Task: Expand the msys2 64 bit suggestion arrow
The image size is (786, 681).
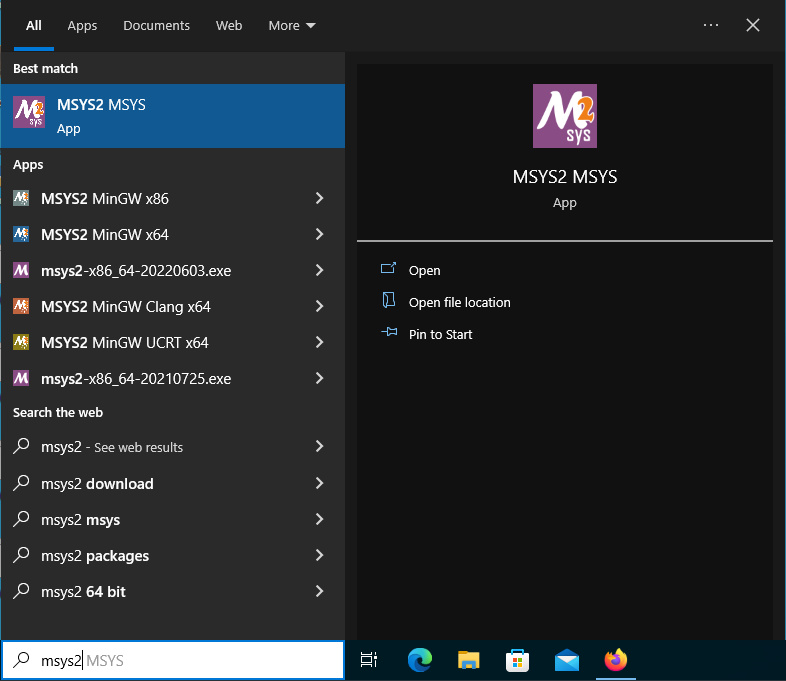Action: click(319, 591)
